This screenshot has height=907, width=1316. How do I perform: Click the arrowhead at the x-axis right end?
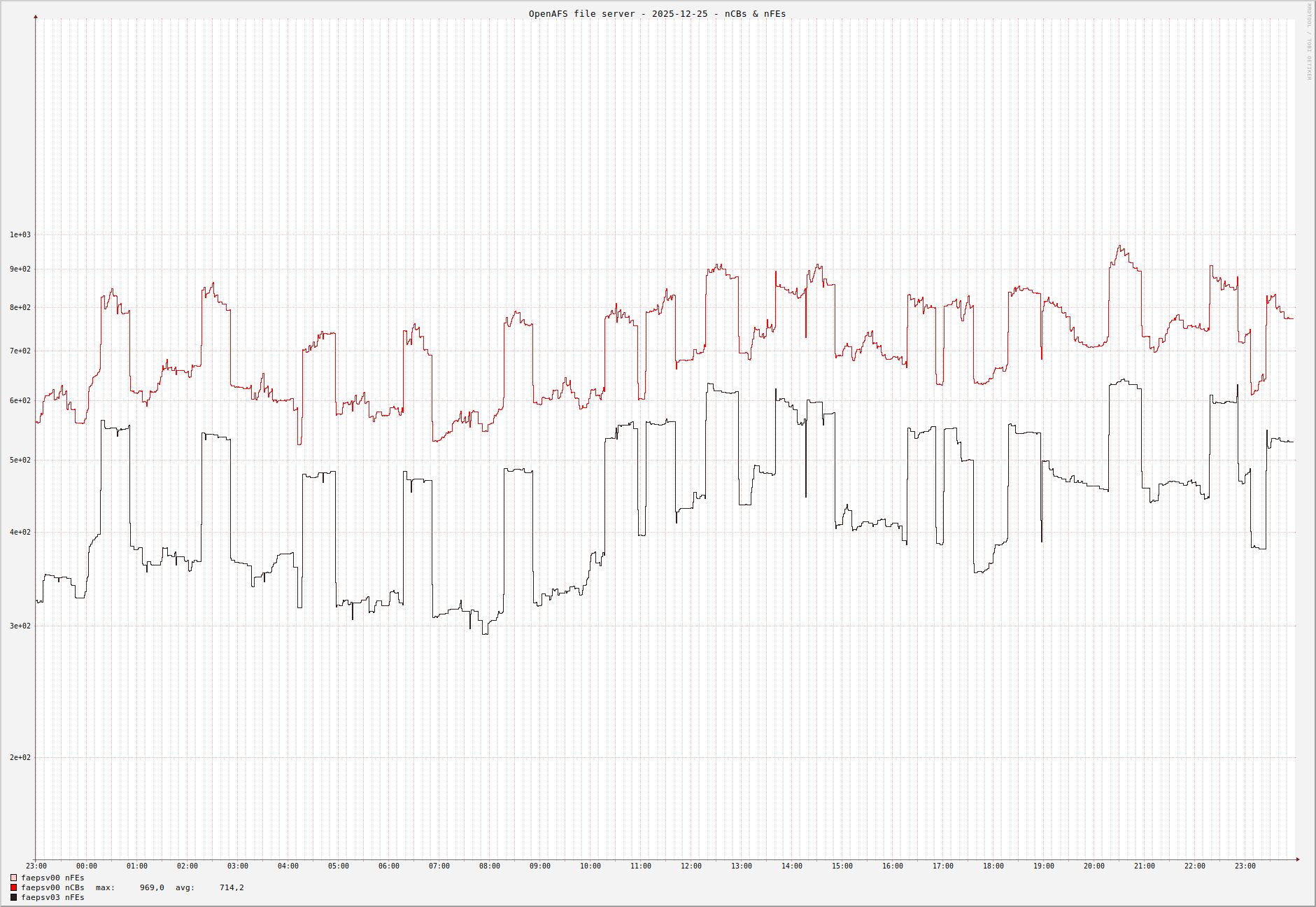click(1298, 859)
